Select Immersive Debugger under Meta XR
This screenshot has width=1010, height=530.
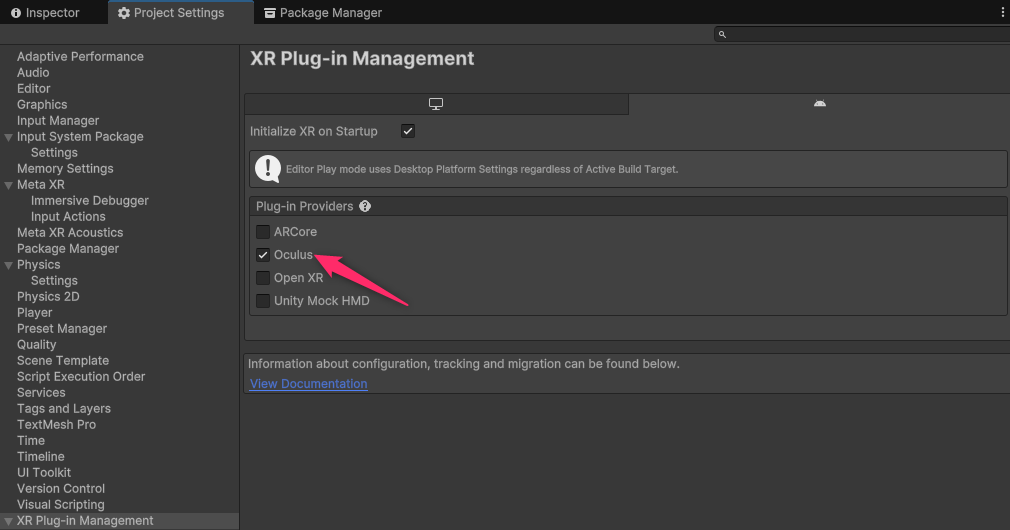(x=90, y=201)
